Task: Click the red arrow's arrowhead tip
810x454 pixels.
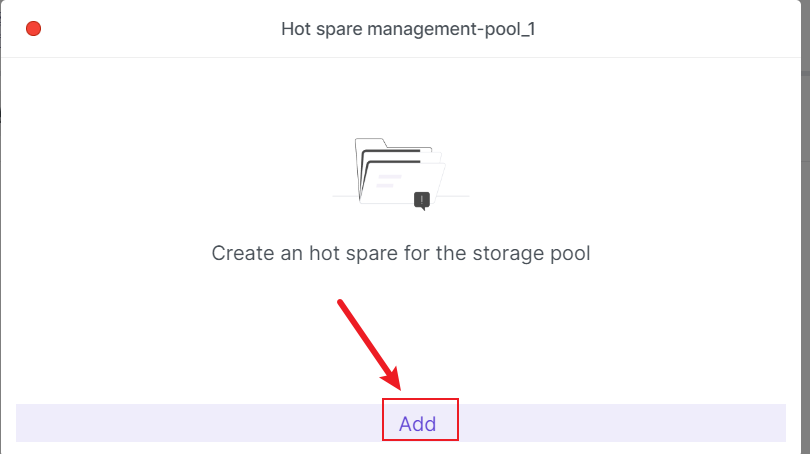Action: [400, 390]
